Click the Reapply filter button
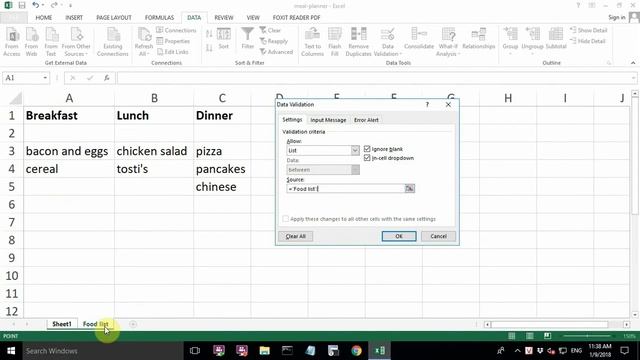 tap(274, 41)
